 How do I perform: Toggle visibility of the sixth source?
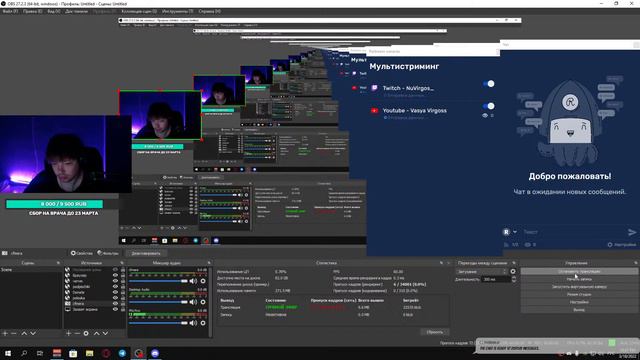115,298
